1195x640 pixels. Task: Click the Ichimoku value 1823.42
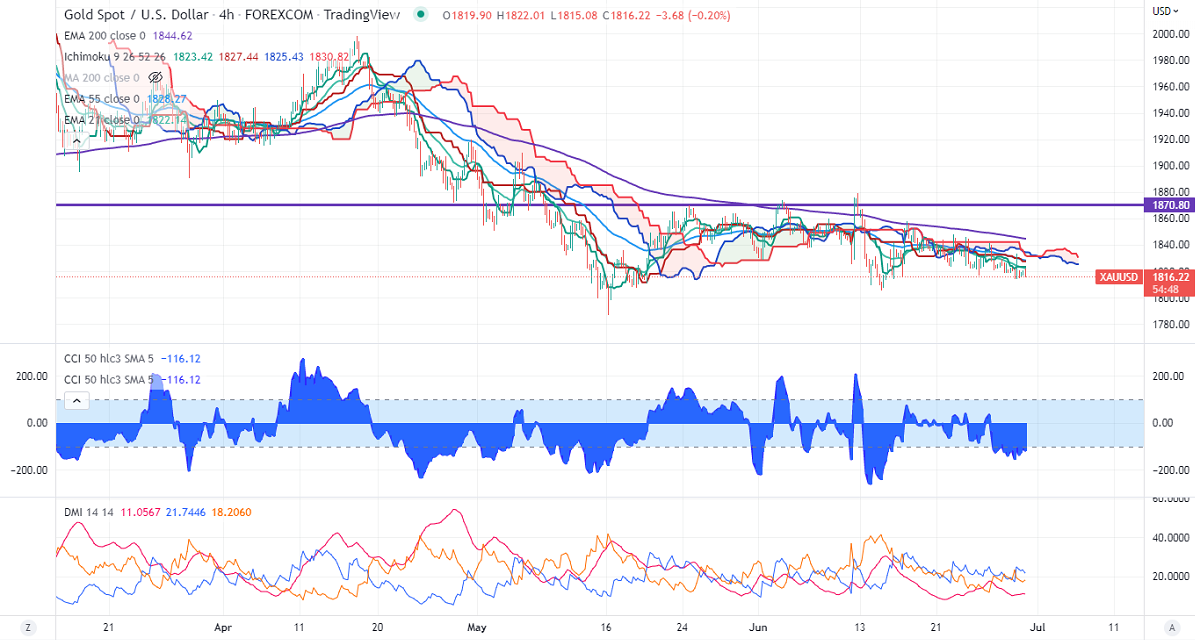coord(194,57)
